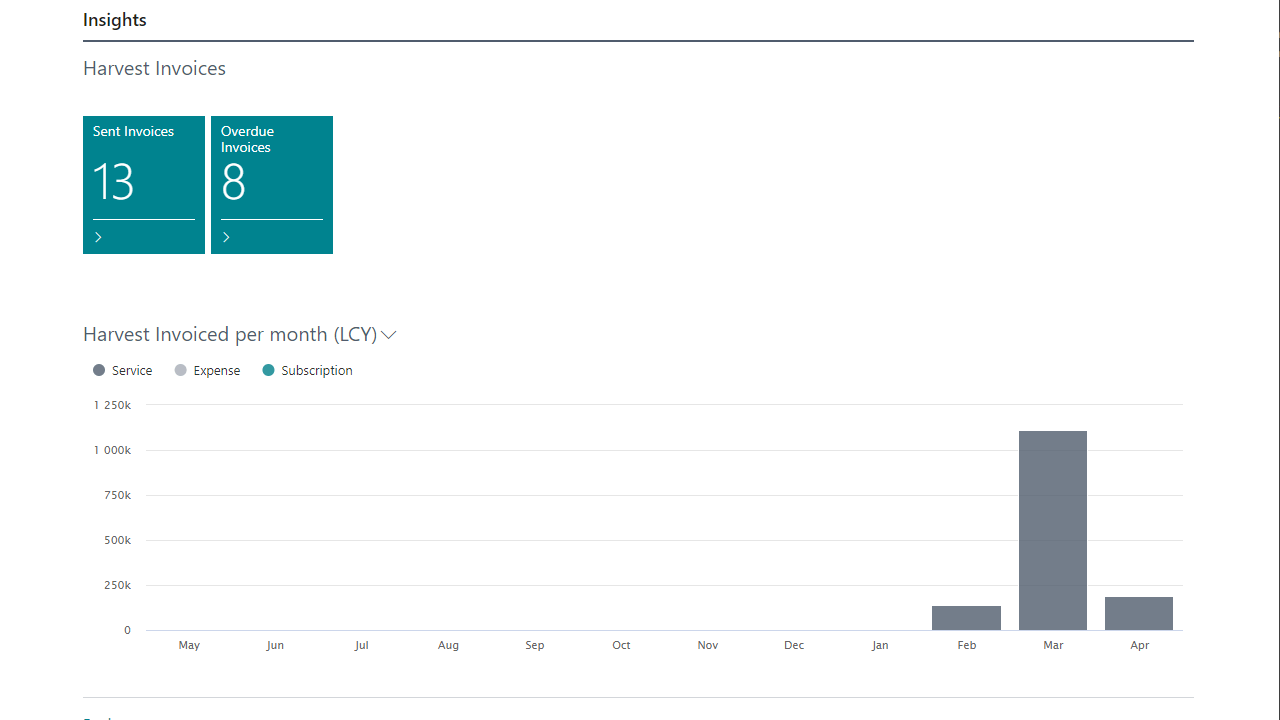Viewport: 1280px width, 720px height.
Task: Click the Mar axis label
Action: pyautogui.click(x=1053, y=645)
